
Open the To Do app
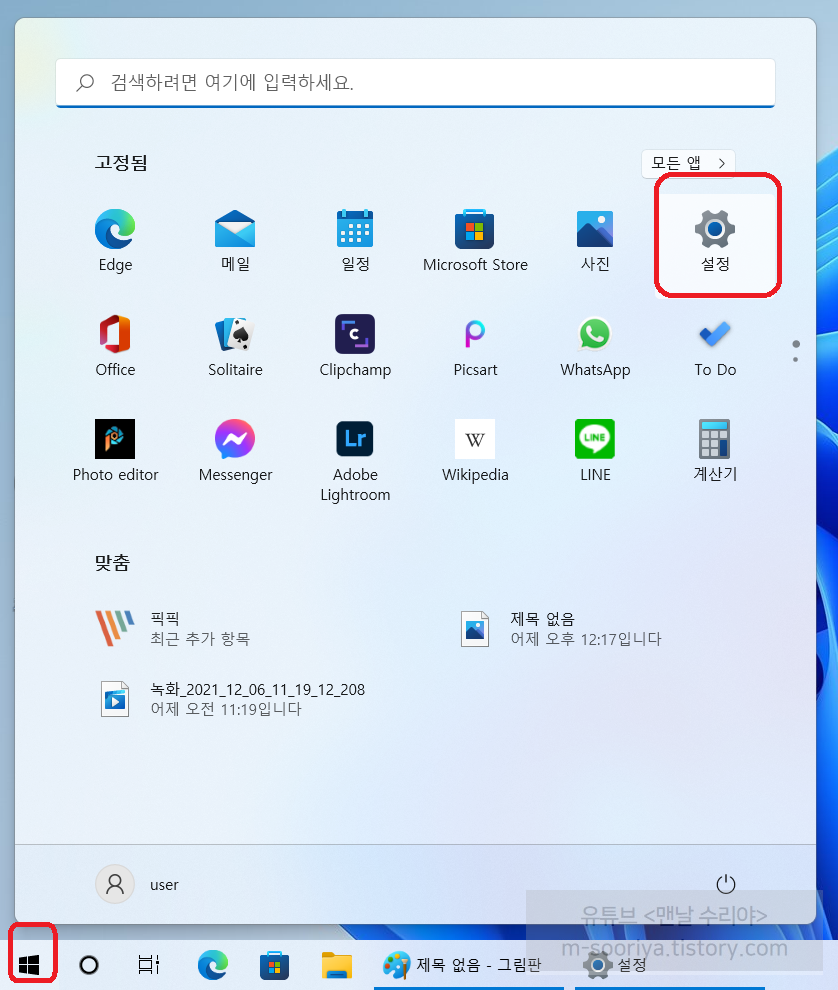click(x=715, y=346)
